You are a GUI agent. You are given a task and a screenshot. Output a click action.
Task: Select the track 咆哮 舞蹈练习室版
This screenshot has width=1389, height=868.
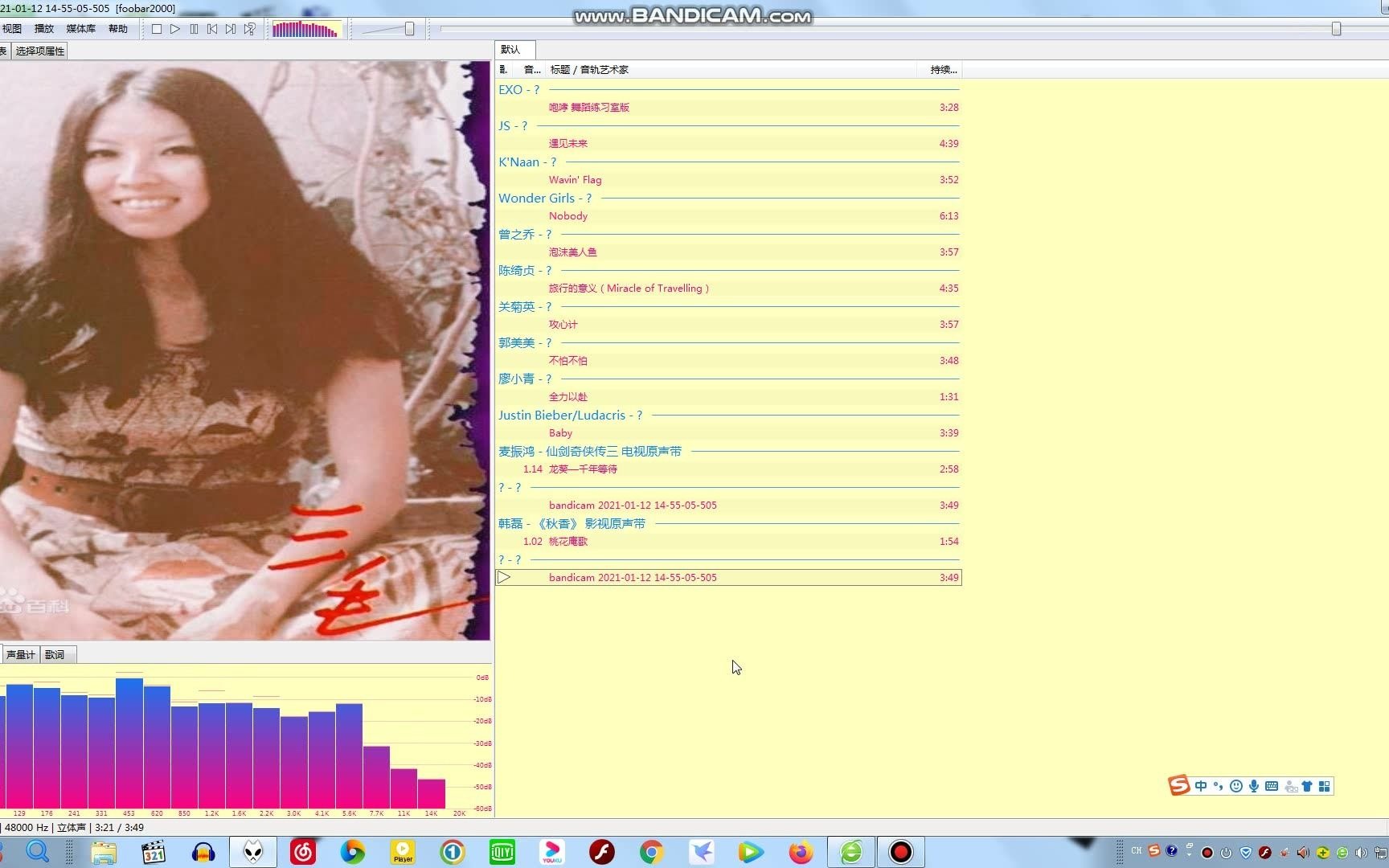click(728, 108)
